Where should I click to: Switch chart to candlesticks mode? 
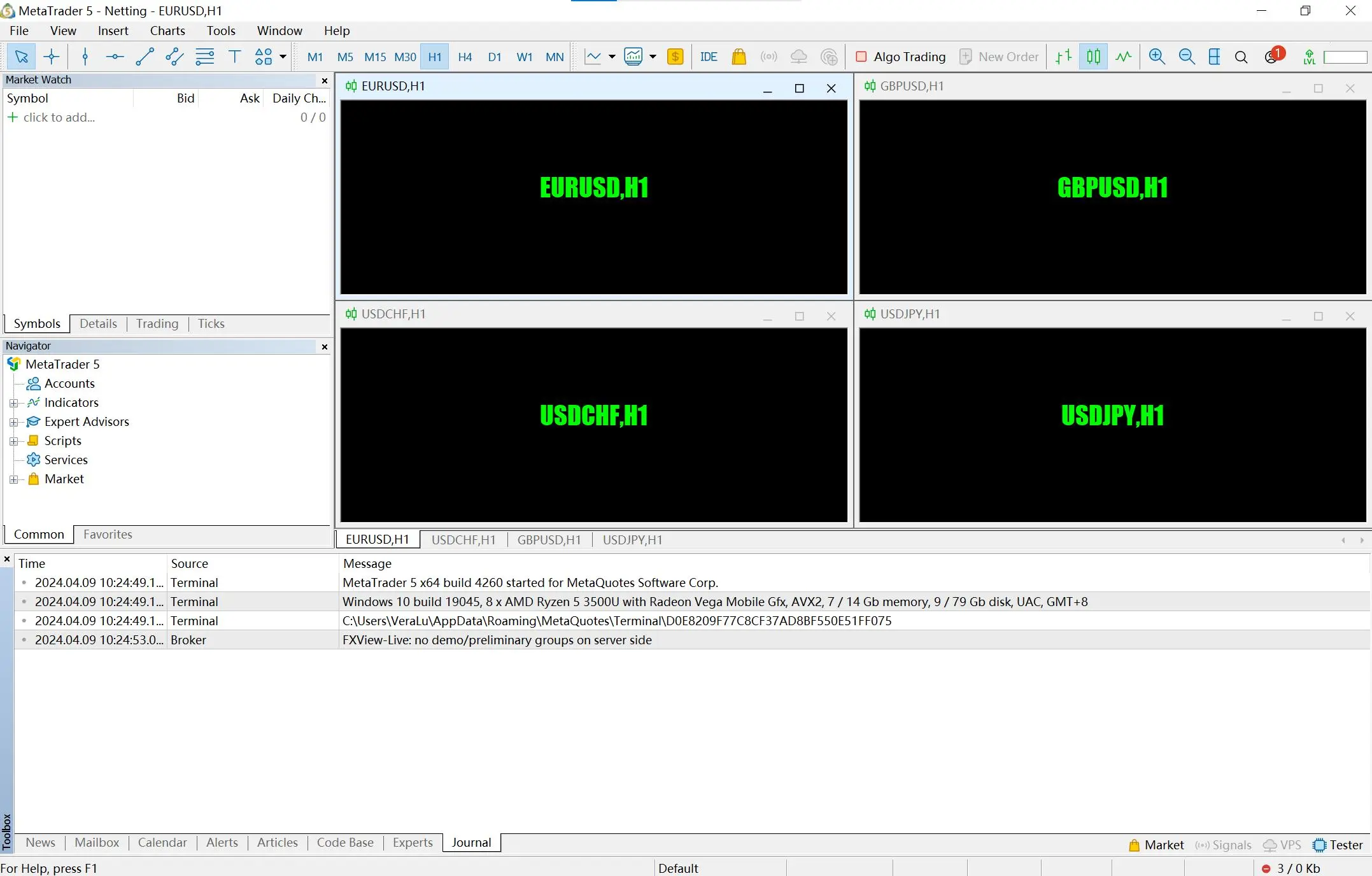tap(1093, 57)
